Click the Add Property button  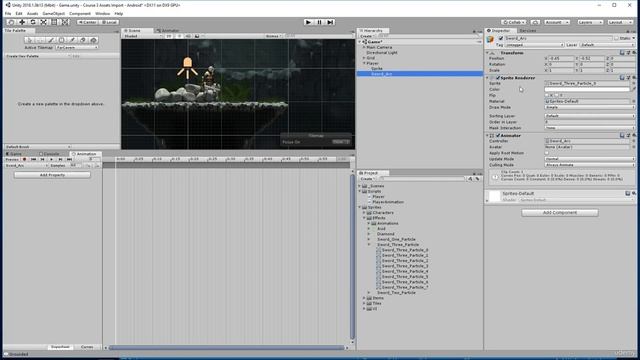[x=52, y=175]
